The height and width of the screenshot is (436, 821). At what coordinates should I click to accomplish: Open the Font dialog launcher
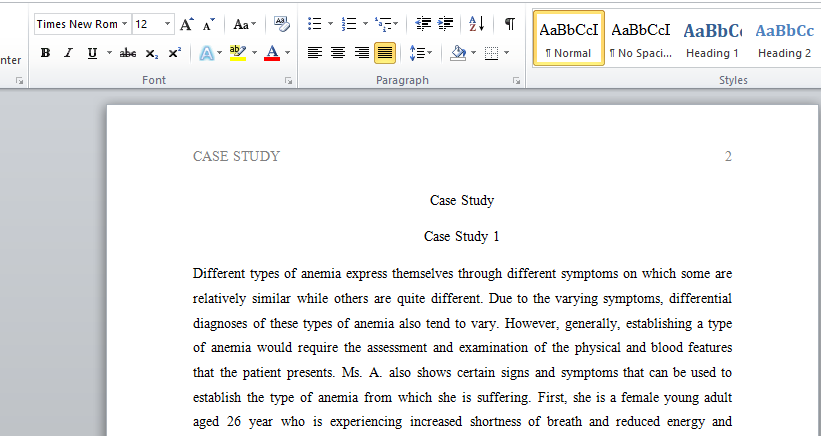pyautogui.click(x=289, y=81)
